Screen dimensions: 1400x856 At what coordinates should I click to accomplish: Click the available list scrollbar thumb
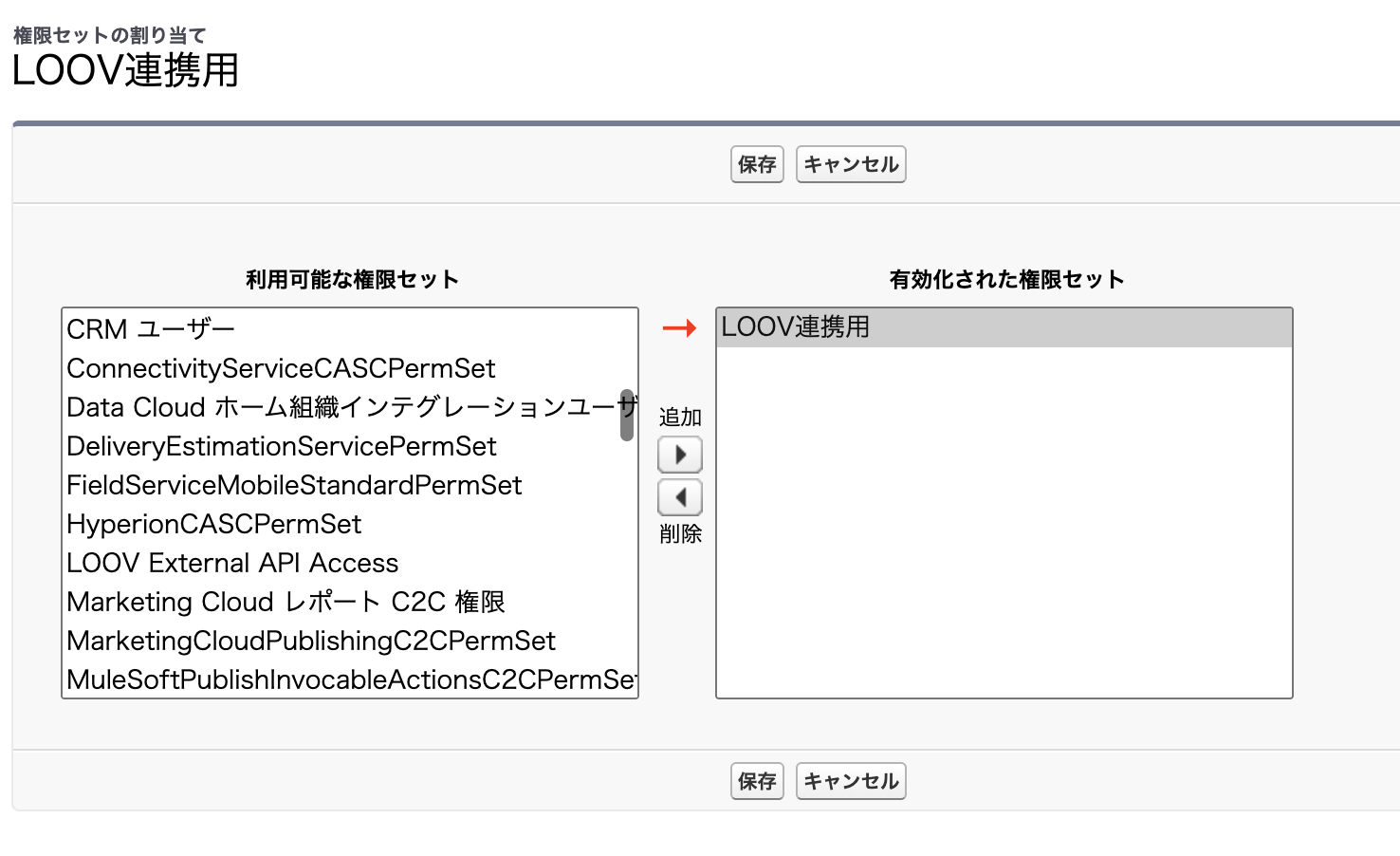[x=626, y=415]
